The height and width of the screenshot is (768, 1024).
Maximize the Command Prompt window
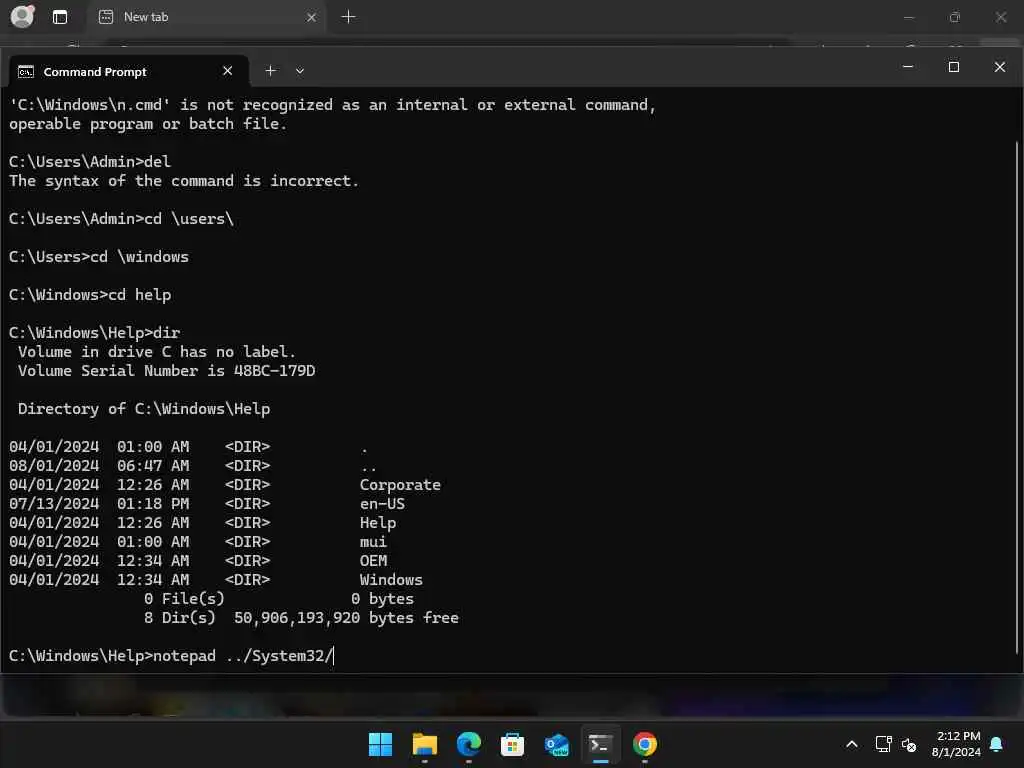tap(953, 67)
